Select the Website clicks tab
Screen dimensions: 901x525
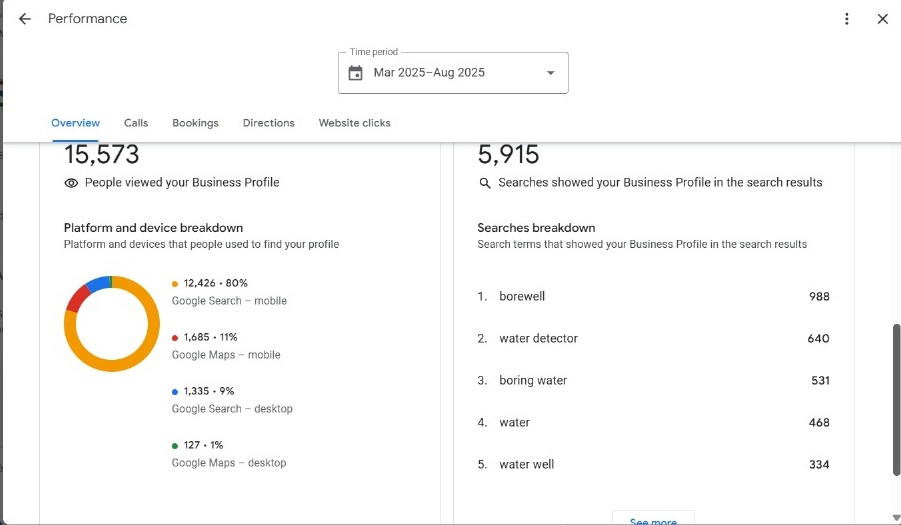354,123
